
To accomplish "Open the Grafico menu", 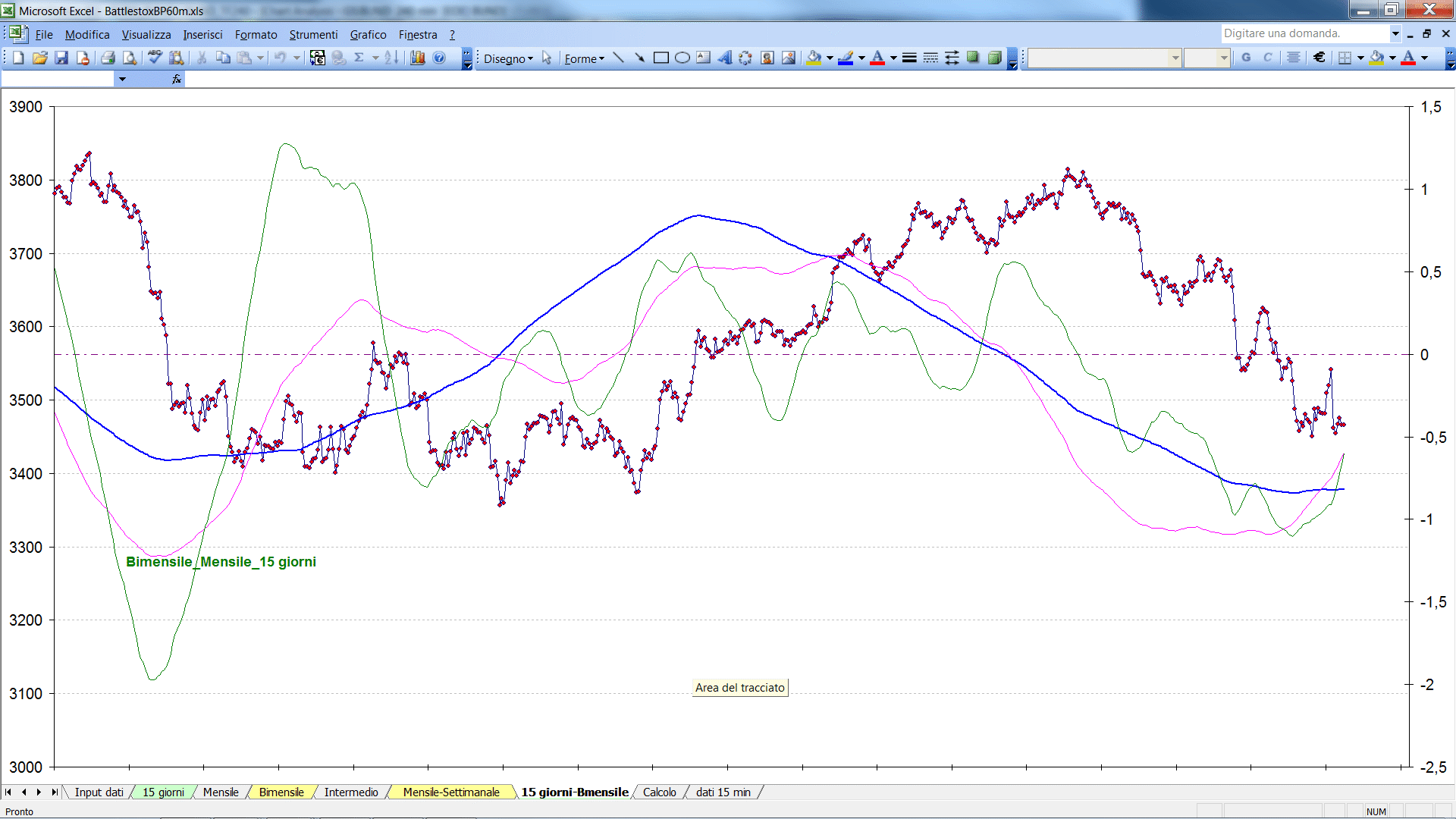I will [368, 35].
